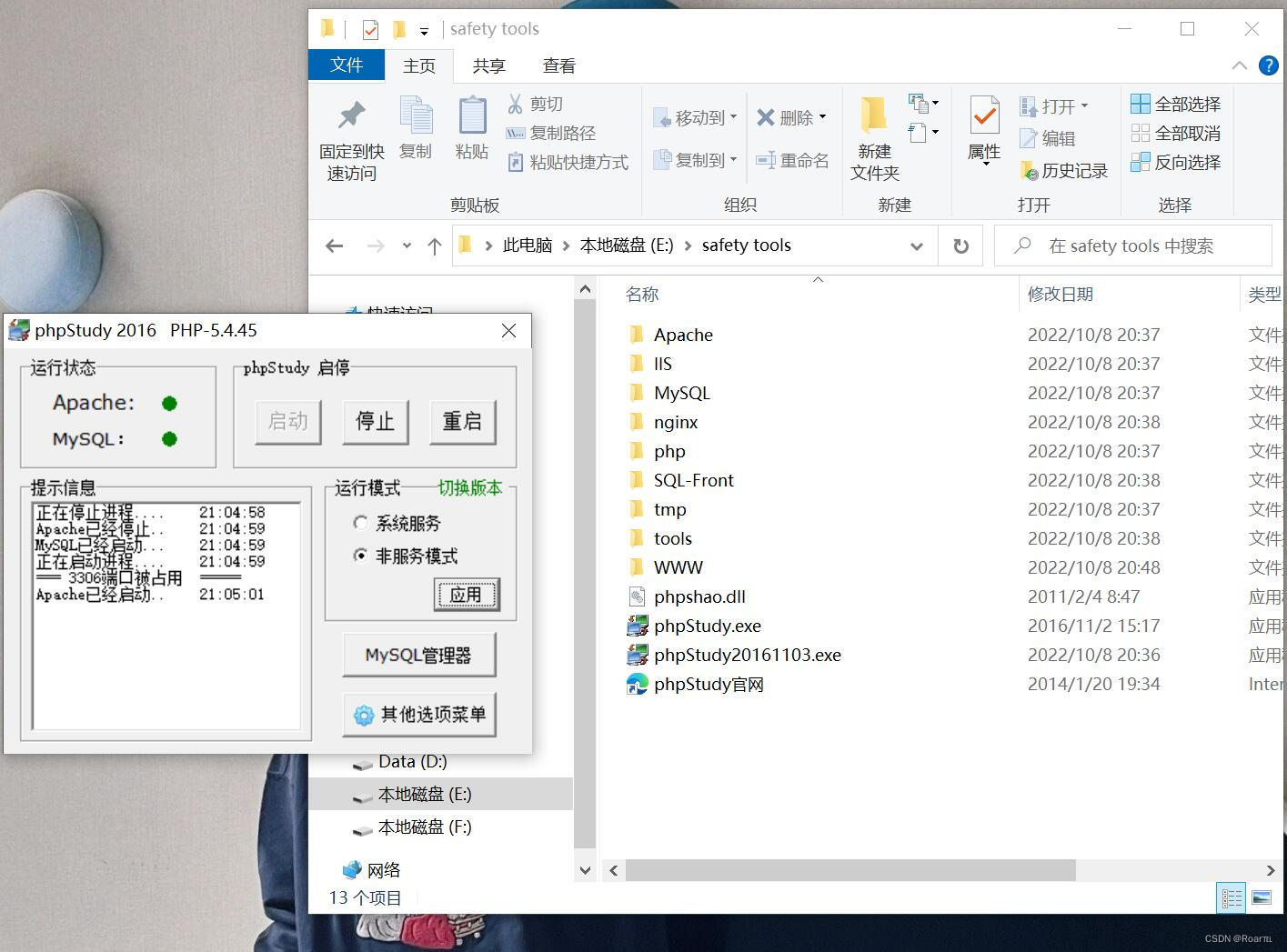Select 网络 in the navigation pane

tap(383, 870)
